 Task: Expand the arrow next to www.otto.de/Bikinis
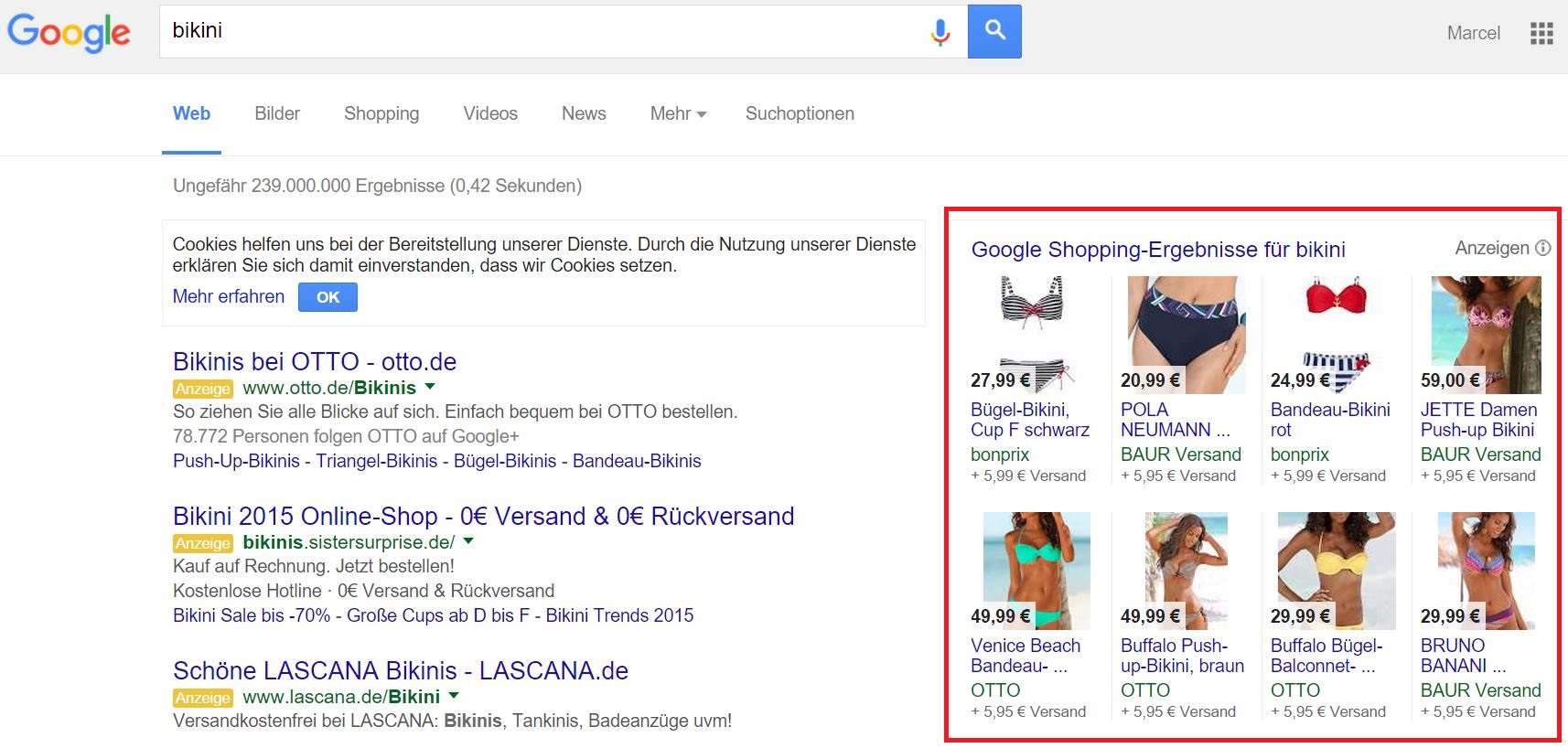(430, 387)
